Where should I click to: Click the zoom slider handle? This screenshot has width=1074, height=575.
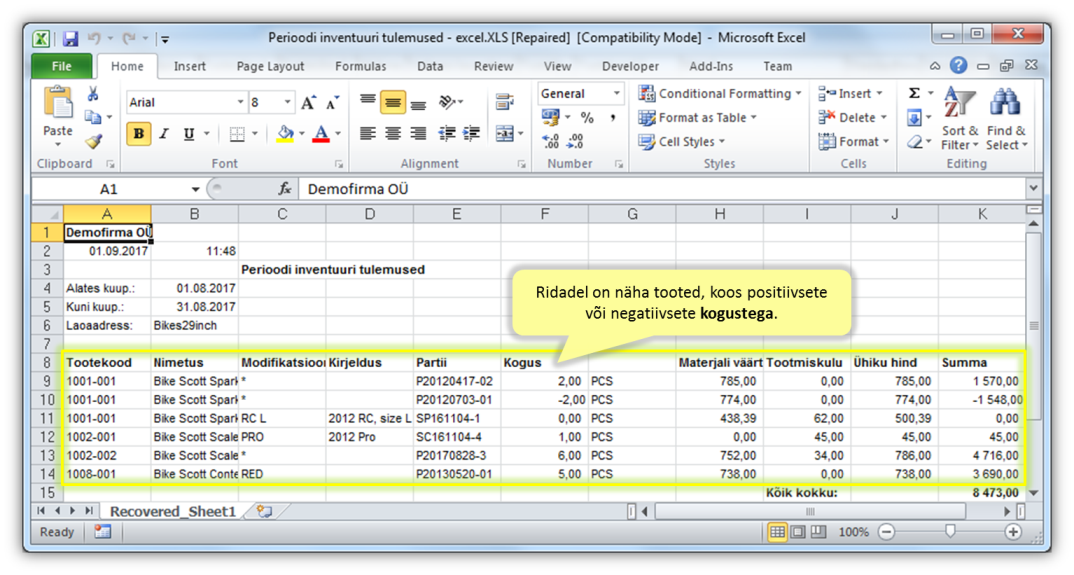coord(950,531)
